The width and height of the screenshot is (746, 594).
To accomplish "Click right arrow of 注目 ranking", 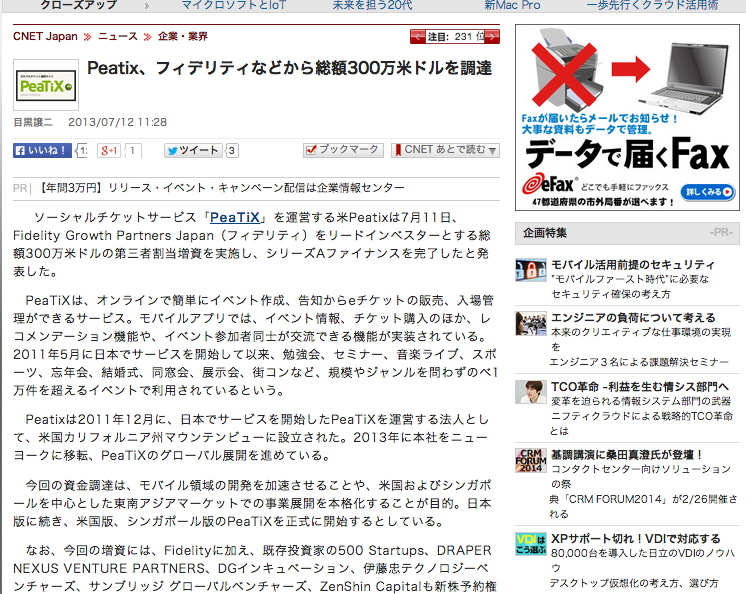I will (x=492, y=37).
